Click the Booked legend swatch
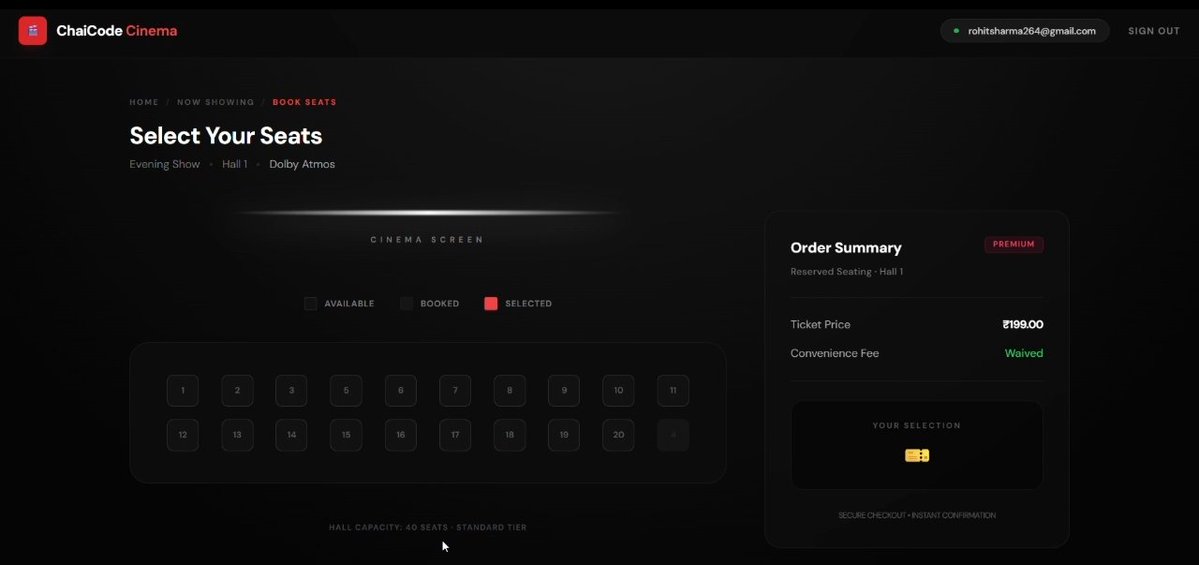 407,304
